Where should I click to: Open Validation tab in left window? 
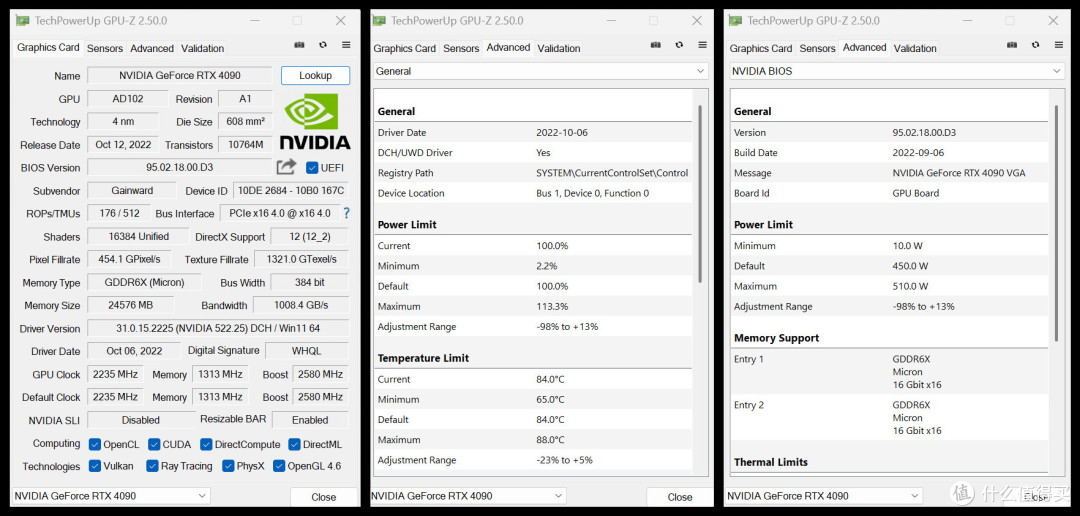(202, 48)
